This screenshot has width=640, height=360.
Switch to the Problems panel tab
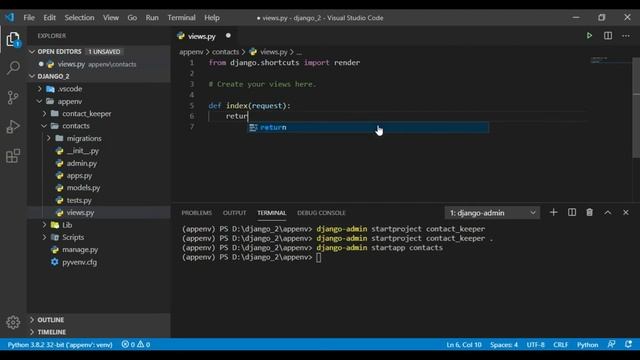point(196,213)
